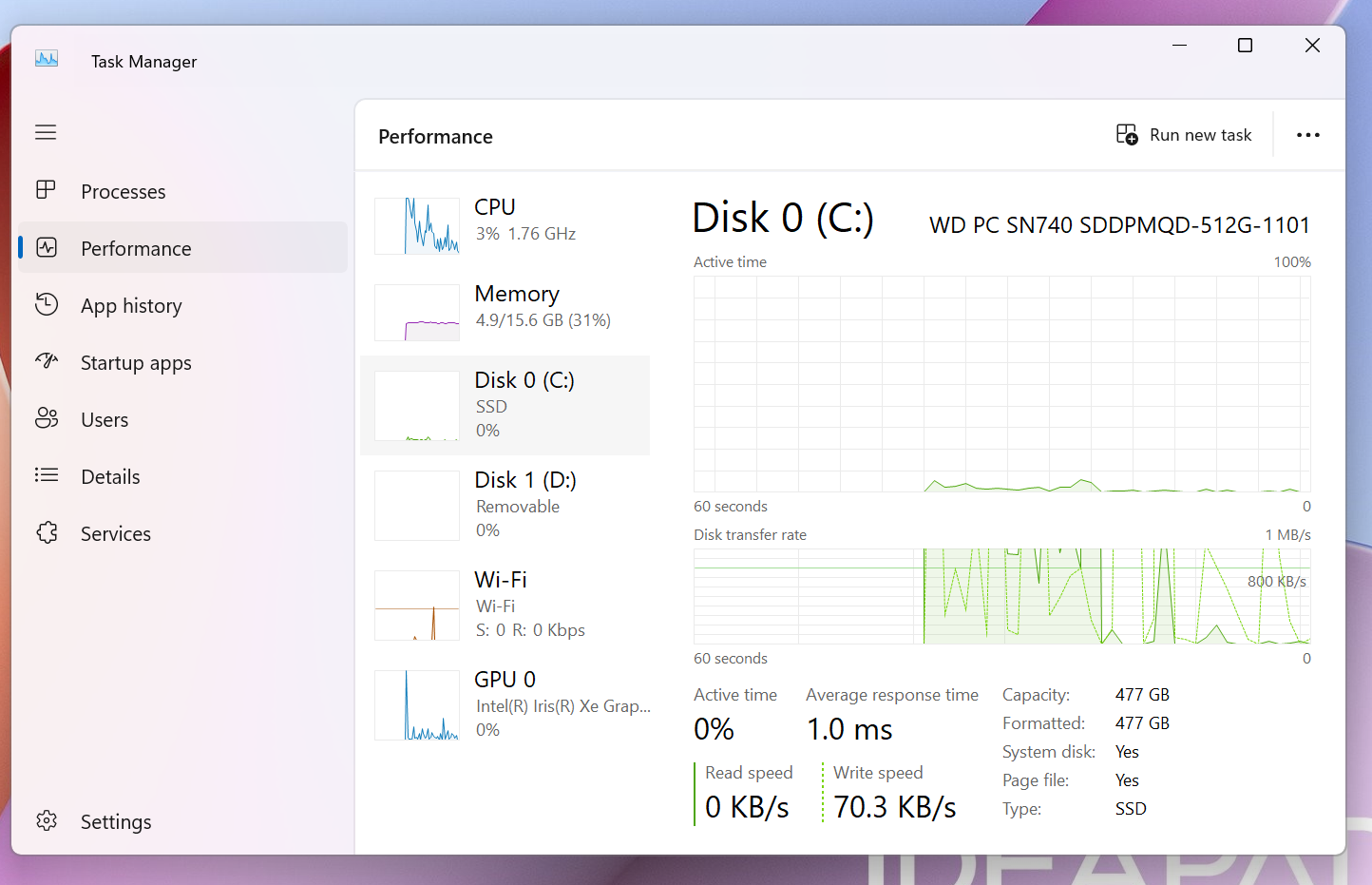Click the WD PC SN740 model name
Viewport: 1372px width, 885px height.
(1119, 225)
